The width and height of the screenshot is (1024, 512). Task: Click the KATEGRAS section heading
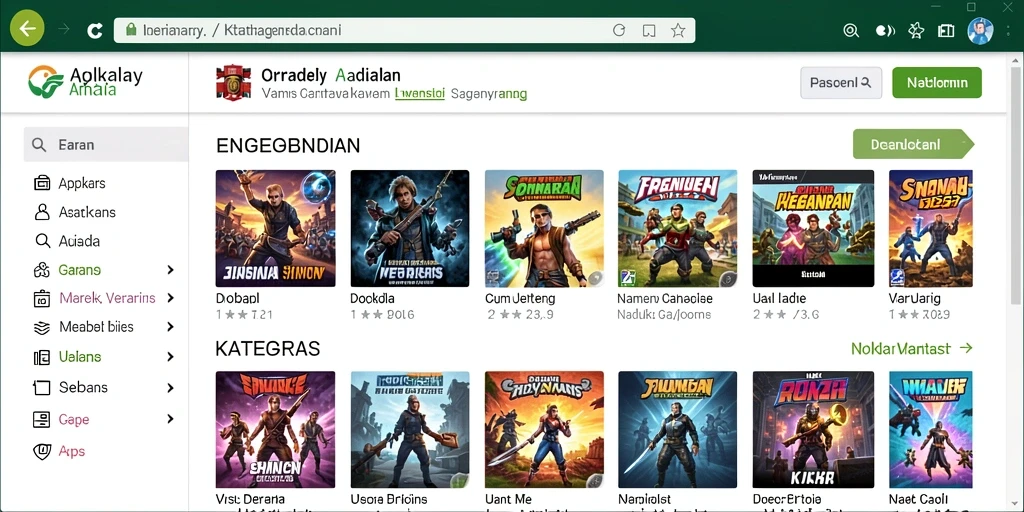pyautogui.click(x=268, y=349)
